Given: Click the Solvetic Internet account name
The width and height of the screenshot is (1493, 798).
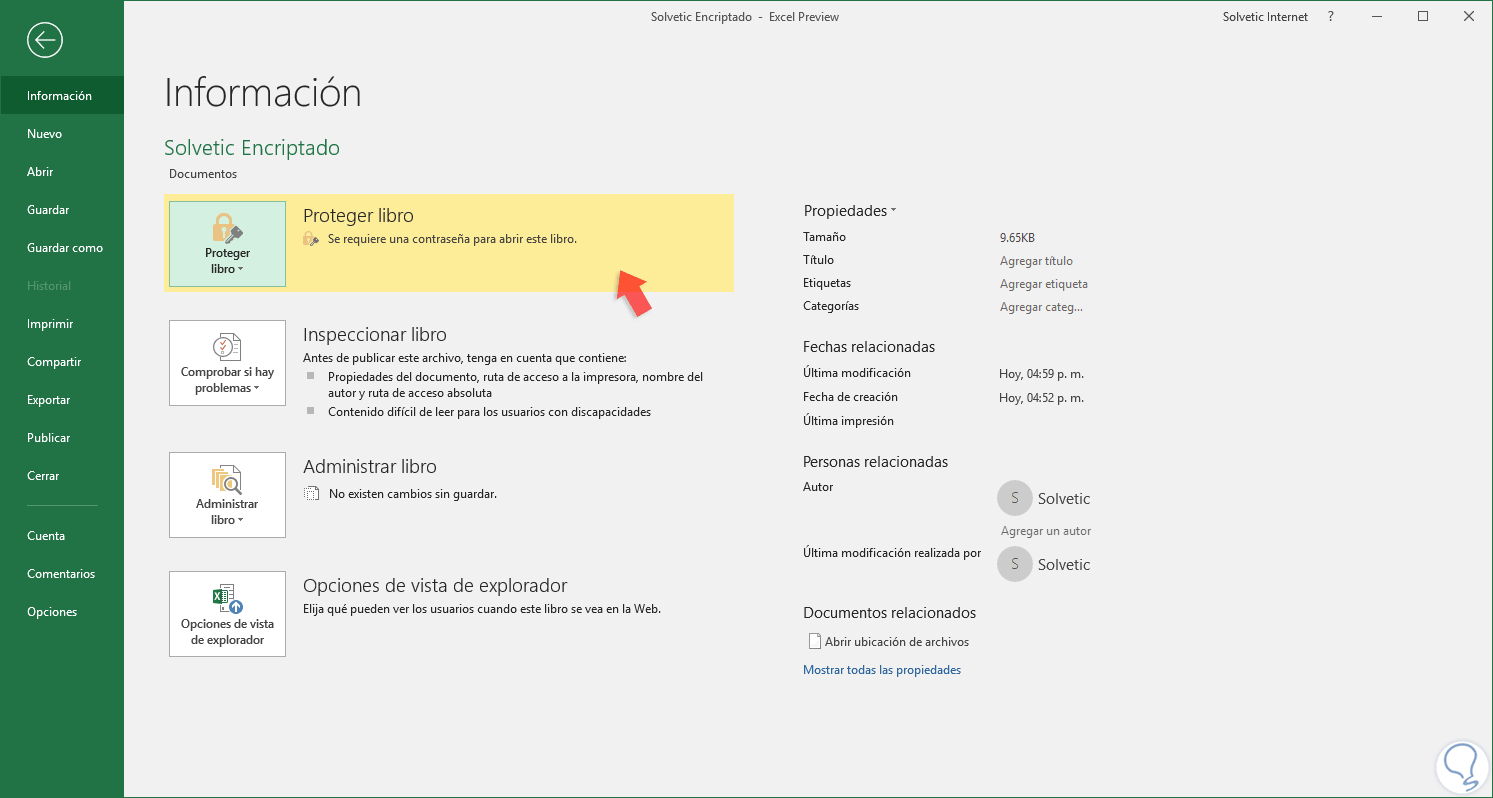Looking at the screenshot, I should click(1265, 17).
